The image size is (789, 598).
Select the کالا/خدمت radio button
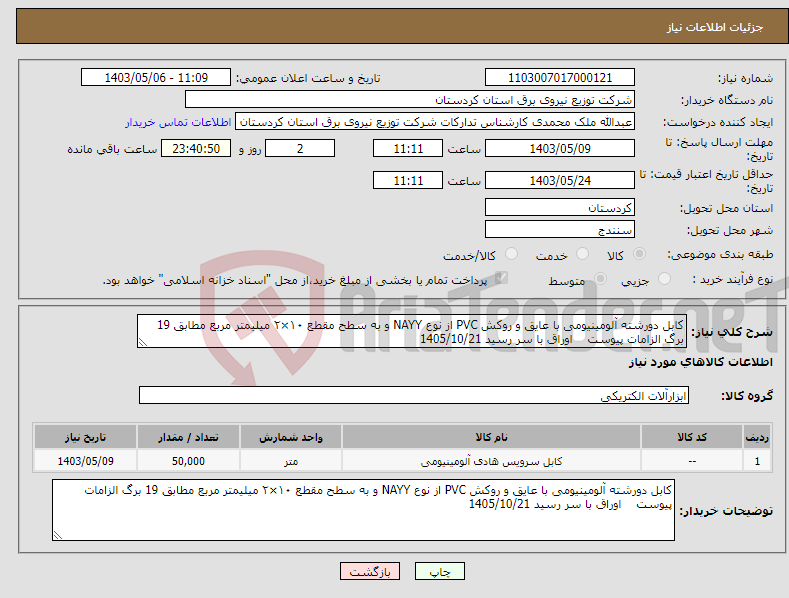[x=511, y=254]
